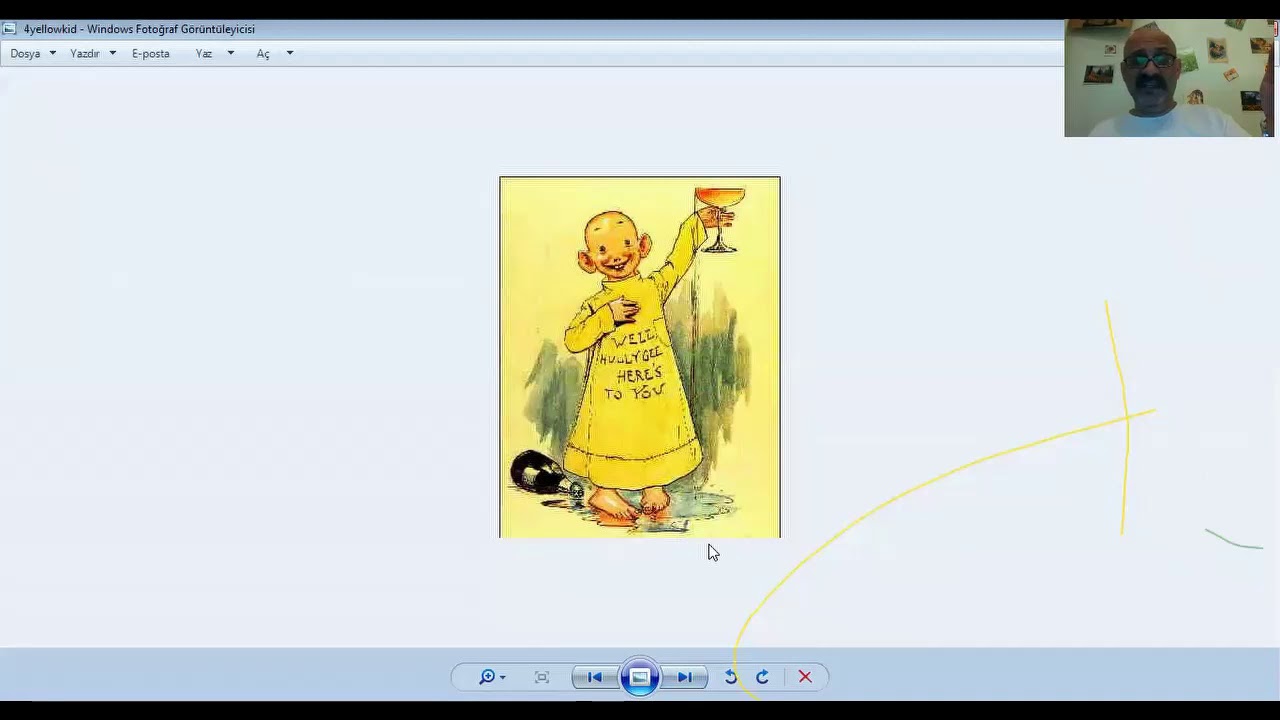Screen dimensions: 1280x720
Task: Open the Yazdır menu
Action: click(85, 54)
